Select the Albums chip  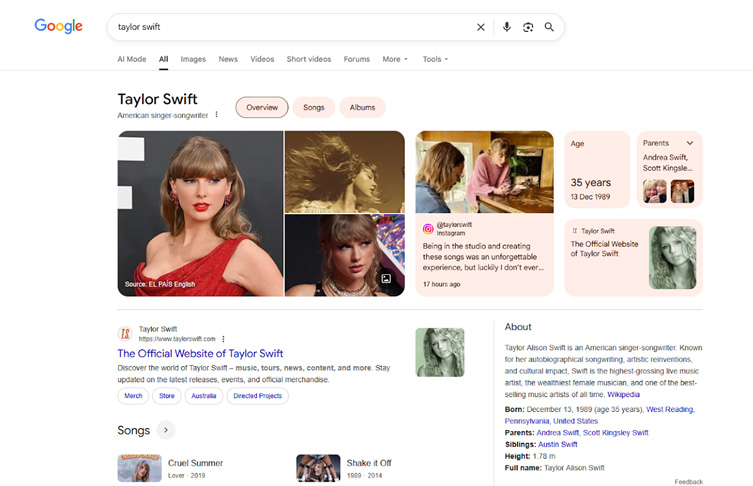(362, 107)
